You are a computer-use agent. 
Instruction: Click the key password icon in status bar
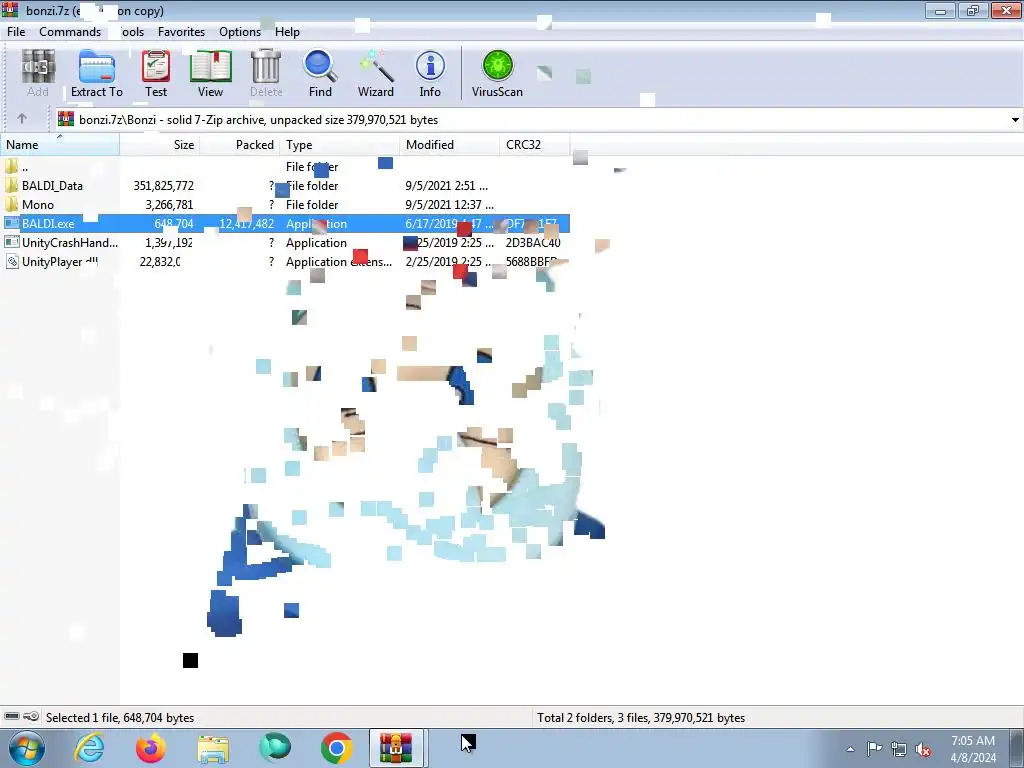click(31, 716)
